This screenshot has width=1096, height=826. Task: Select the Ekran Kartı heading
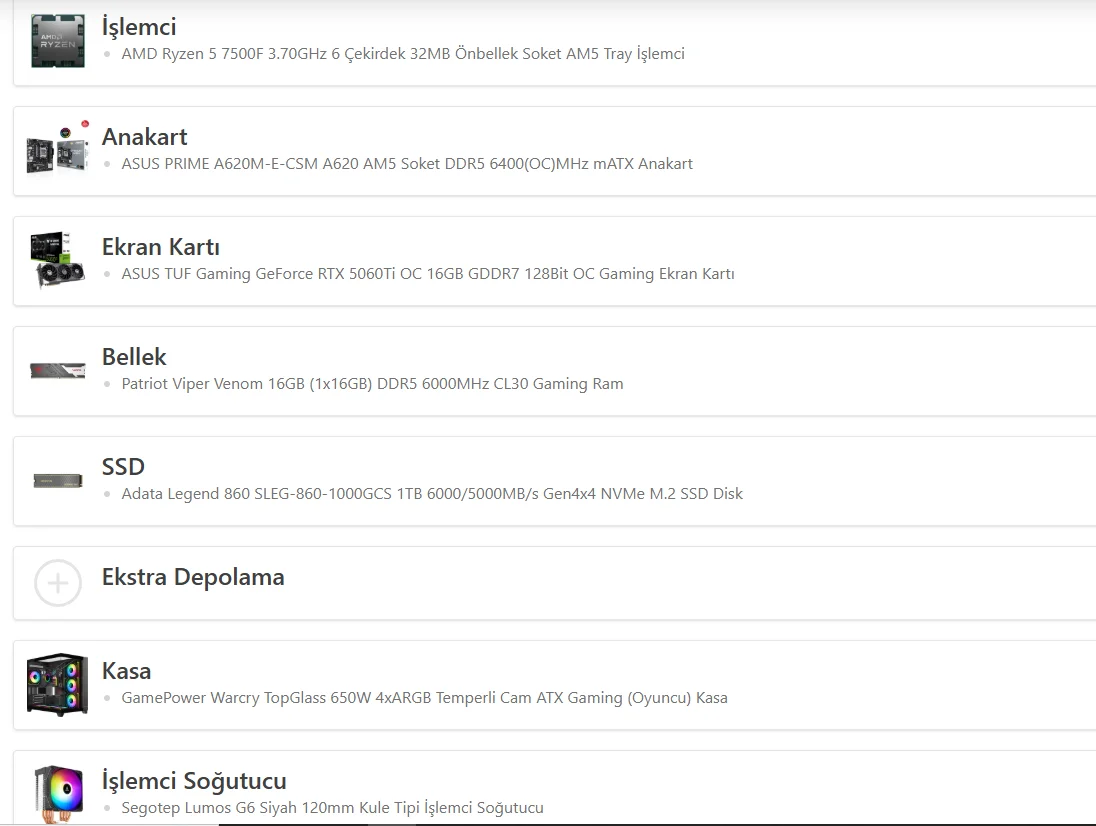(x=160, y=247)
